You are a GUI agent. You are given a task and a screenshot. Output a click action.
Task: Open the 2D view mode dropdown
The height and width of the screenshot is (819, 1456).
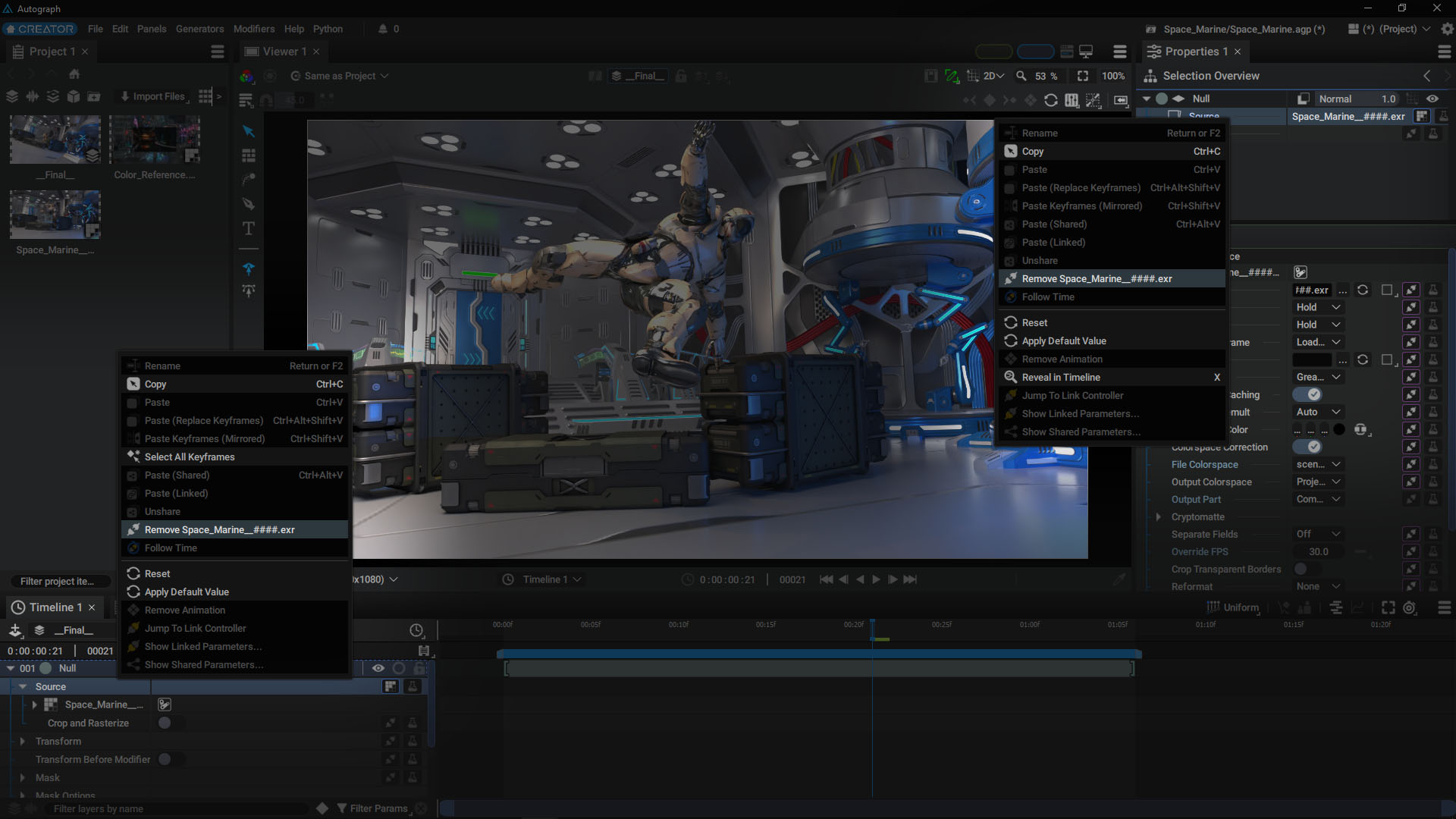[x=993, y=76]
